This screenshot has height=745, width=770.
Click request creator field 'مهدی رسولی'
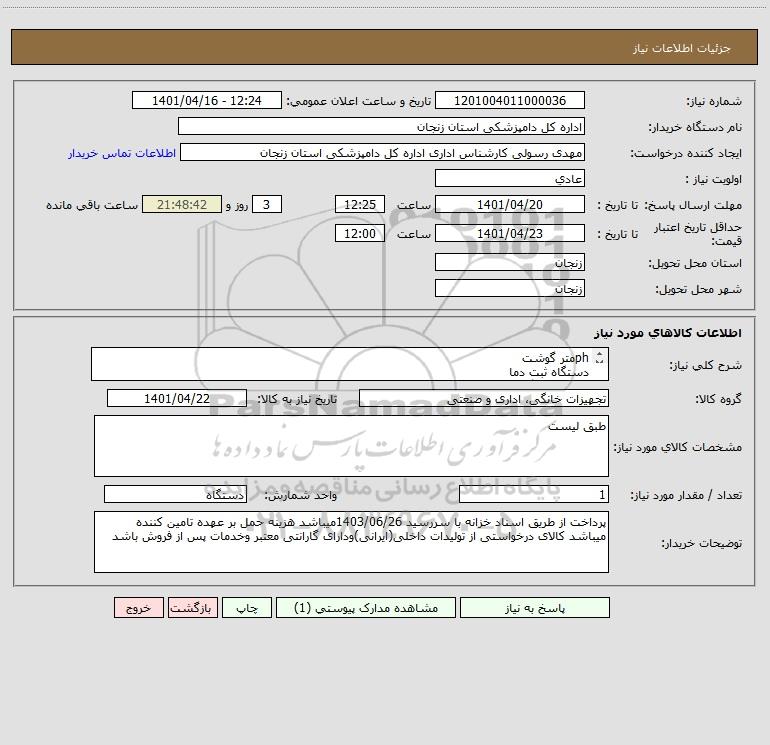(x=382, y=152)
